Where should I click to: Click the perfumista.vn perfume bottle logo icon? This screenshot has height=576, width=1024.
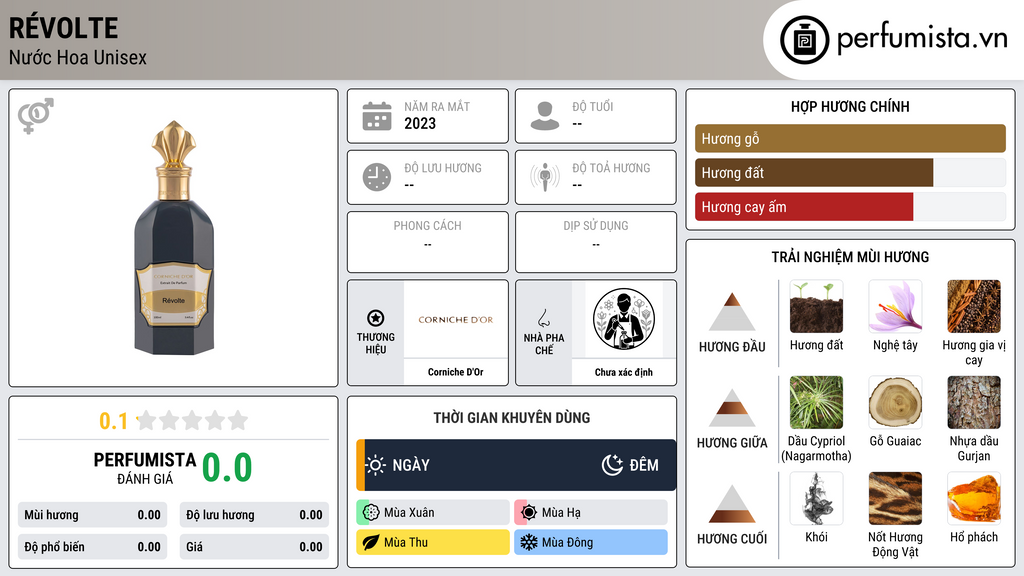tap(804, 40)
